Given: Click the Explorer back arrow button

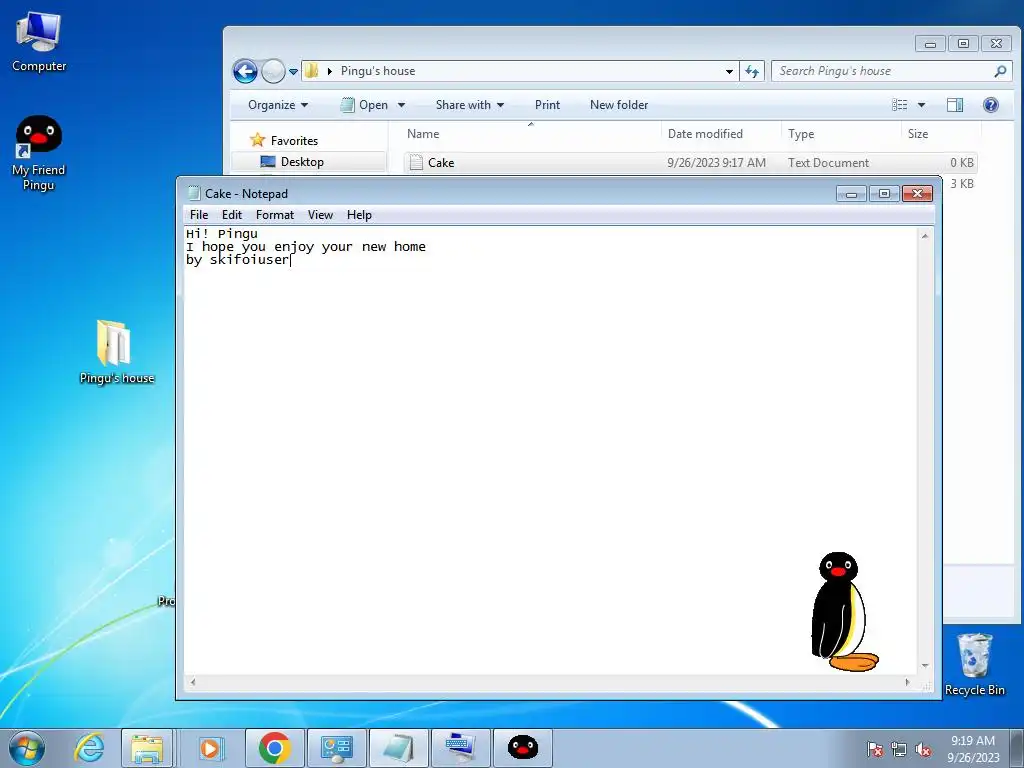Looking at the screenshot, I should [x=246, y=71].
